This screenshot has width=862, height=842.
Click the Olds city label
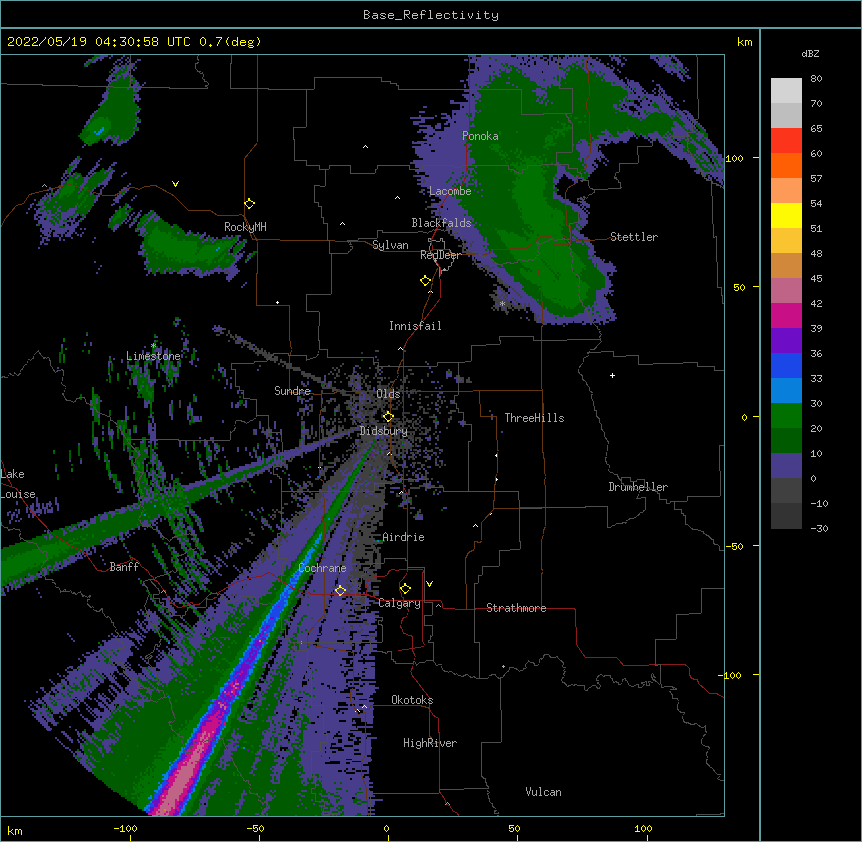(x=388, y=394)
